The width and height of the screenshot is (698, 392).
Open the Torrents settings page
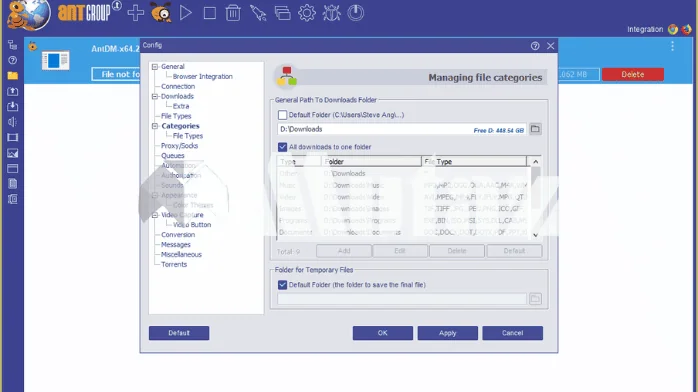tap(174, 264)
